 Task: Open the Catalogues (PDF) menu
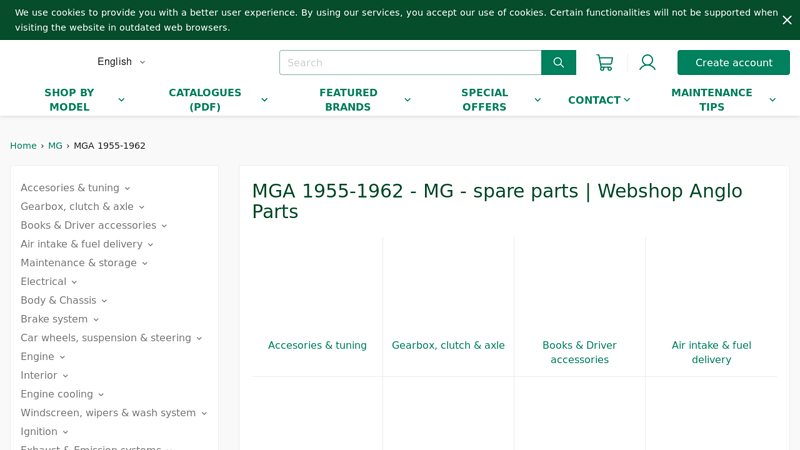pyautogui.click(x=205, y=99)
